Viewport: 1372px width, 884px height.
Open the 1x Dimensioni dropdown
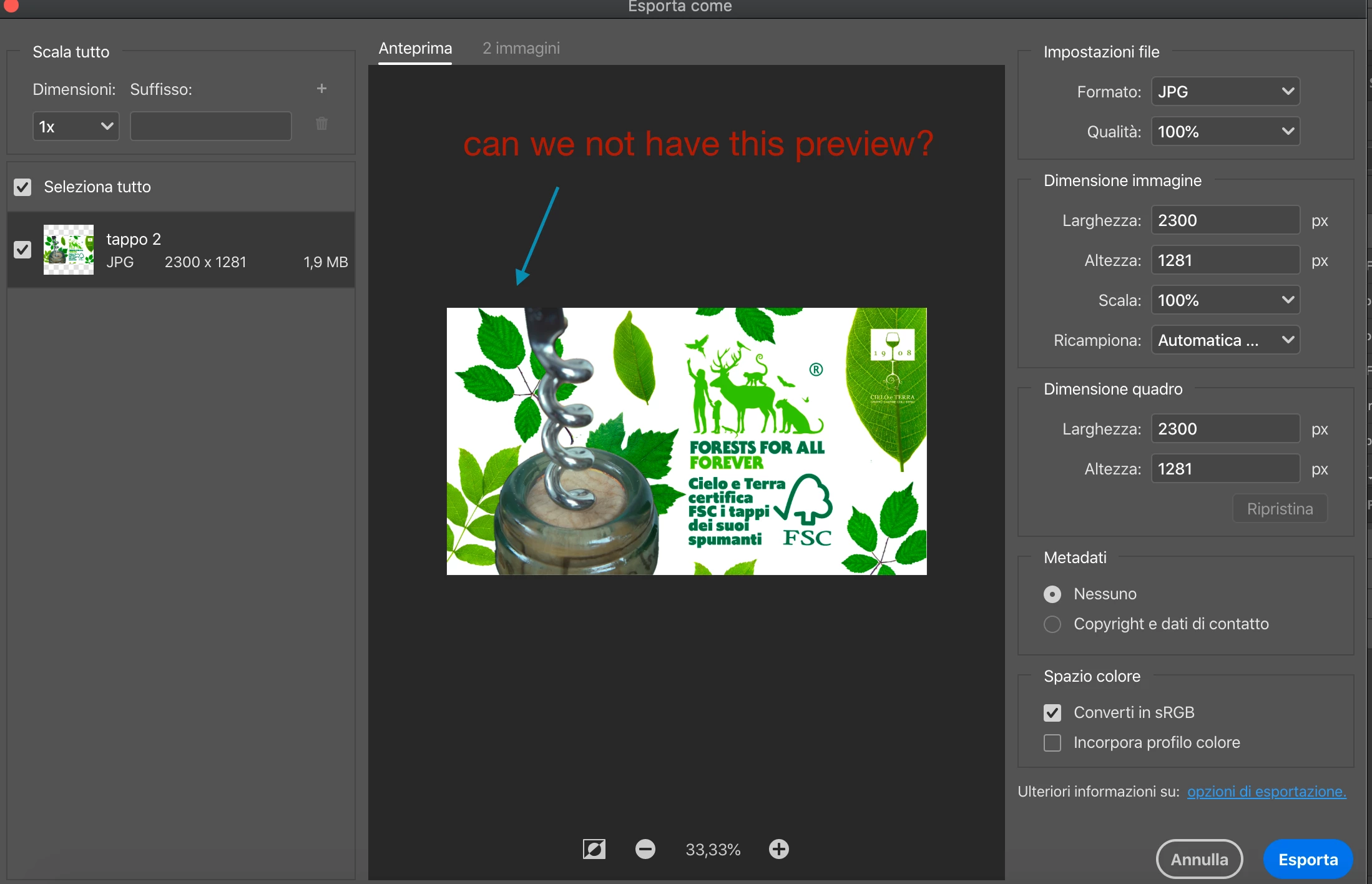76,127
